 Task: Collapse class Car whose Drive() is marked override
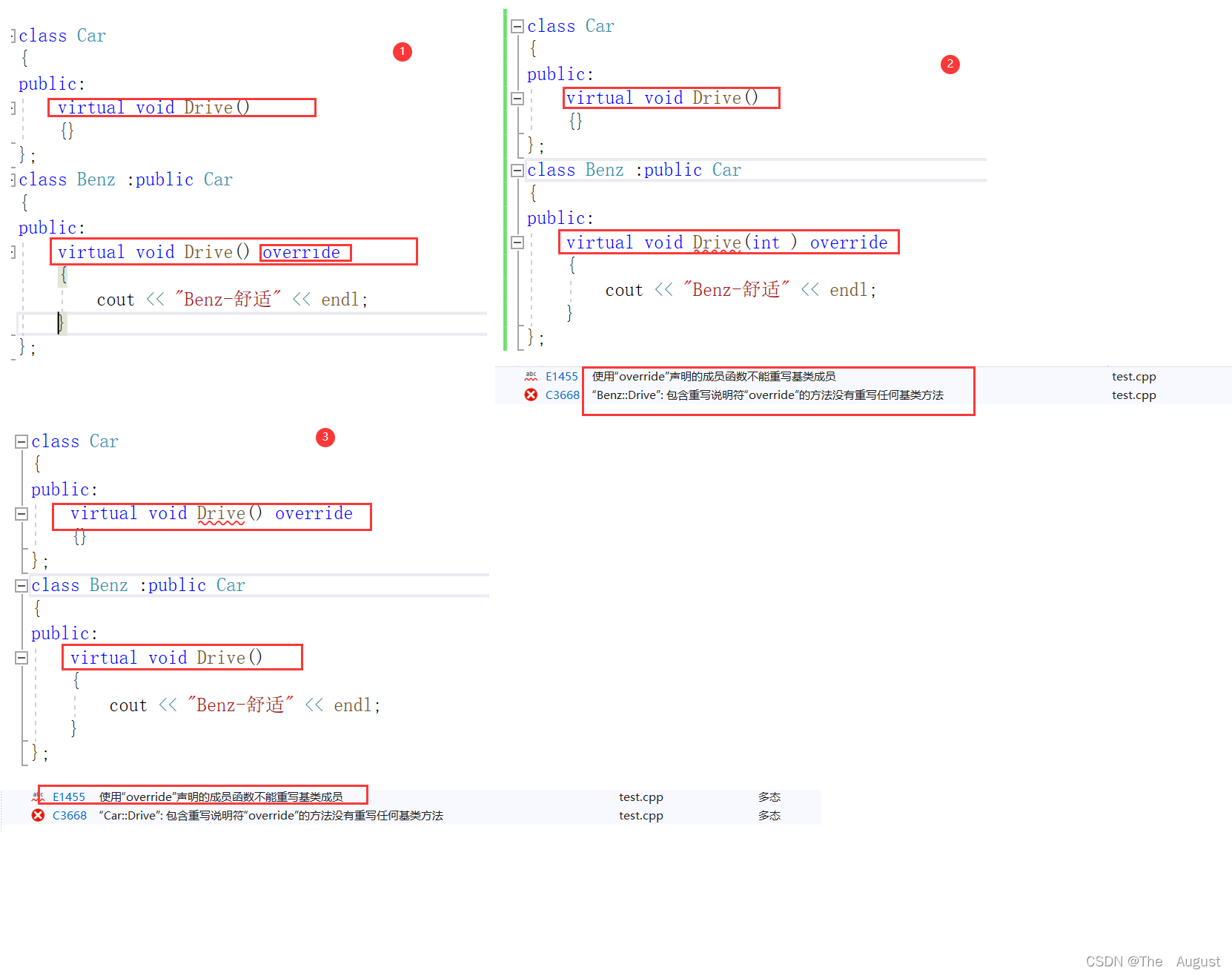(x=21, y=442)
